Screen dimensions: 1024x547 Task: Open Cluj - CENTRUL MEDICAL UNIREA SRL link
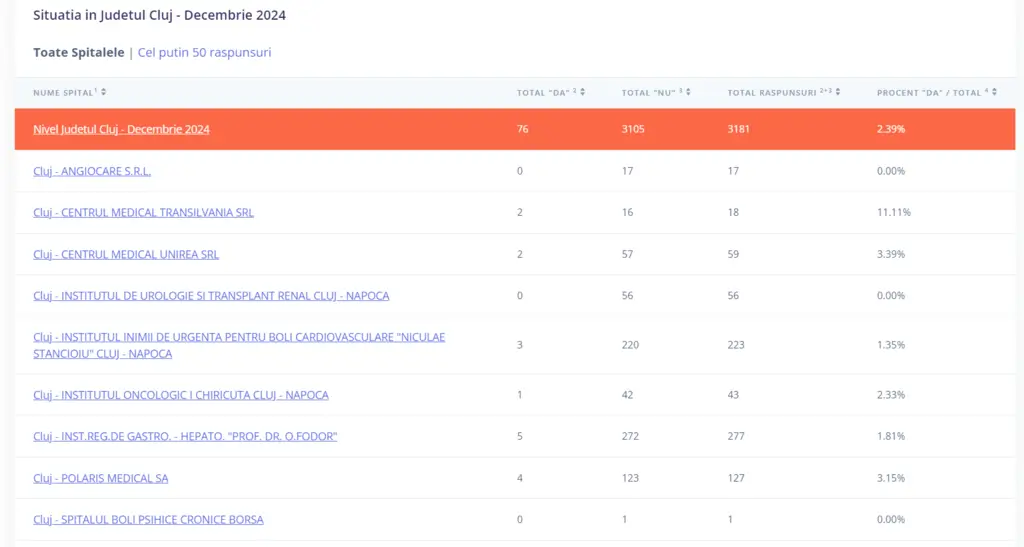pyautogui.click(x=126, y=254)
